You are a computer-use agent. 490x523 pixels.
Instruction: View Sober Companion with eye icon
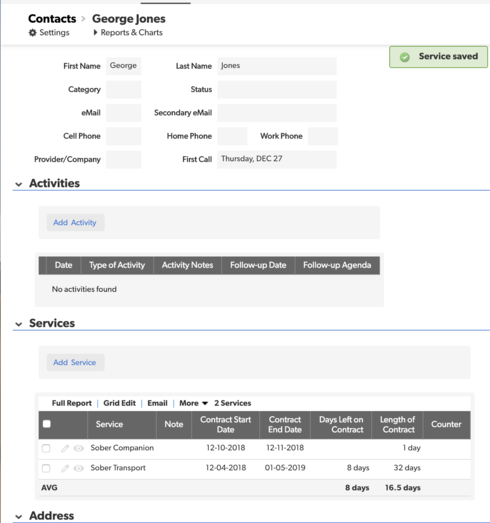click(x=79, y=448)
